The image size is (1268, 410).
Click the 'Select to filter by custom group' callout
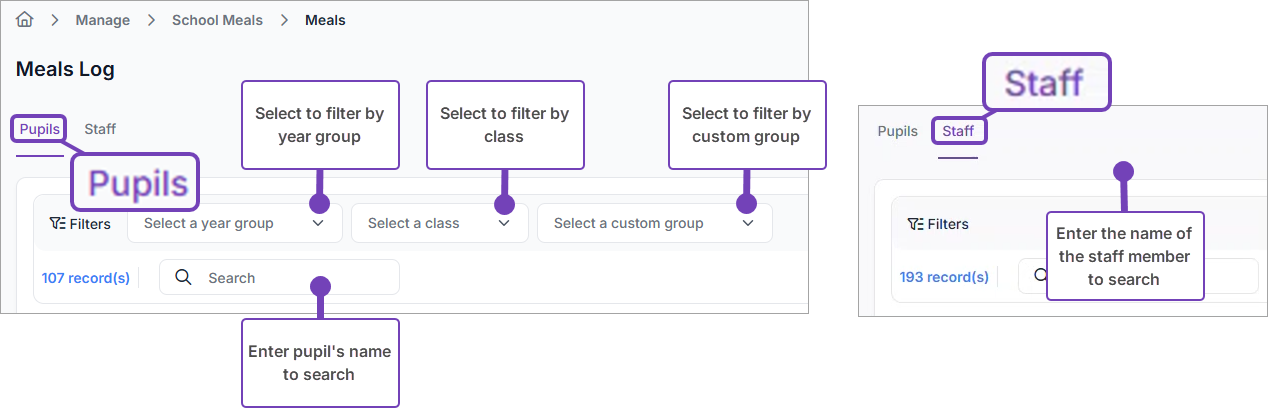(x=746, y=125)
